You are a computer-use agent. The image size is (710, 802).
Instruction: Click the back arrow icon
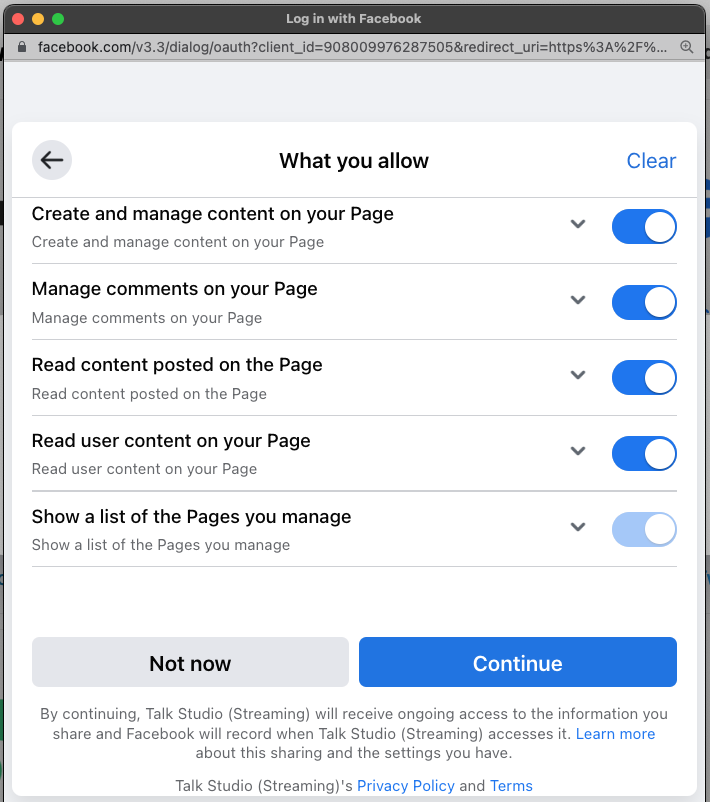pos(52,160)
